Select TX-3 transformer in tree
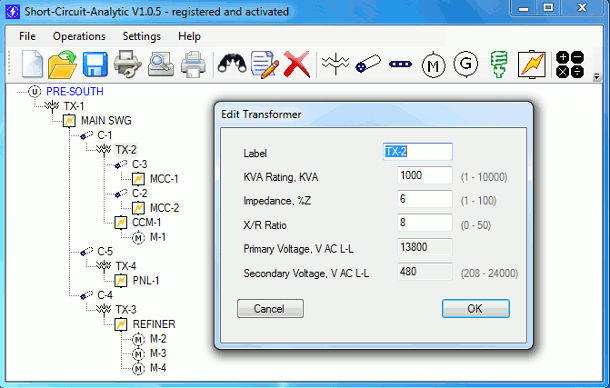The image size is (610, 388). click(126, 310)
